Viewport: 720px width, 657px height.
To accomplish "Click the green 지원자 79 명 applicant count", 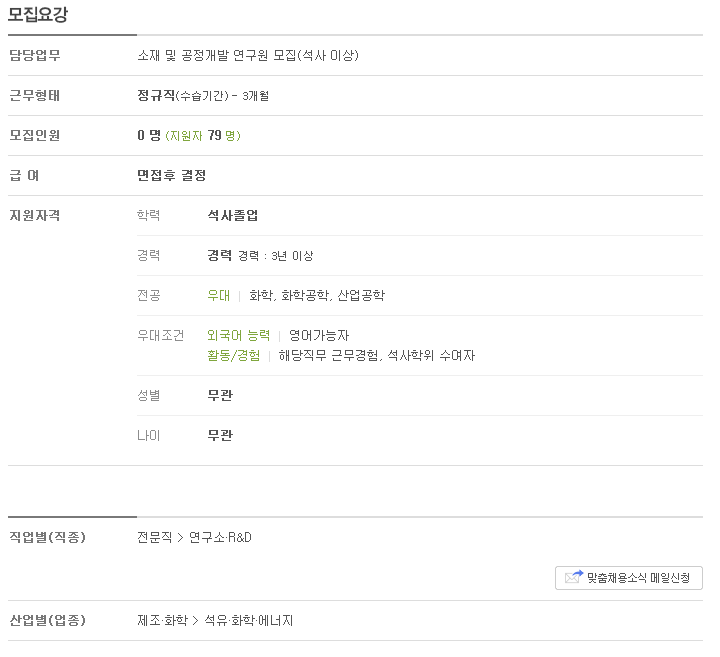I will 203,135.
